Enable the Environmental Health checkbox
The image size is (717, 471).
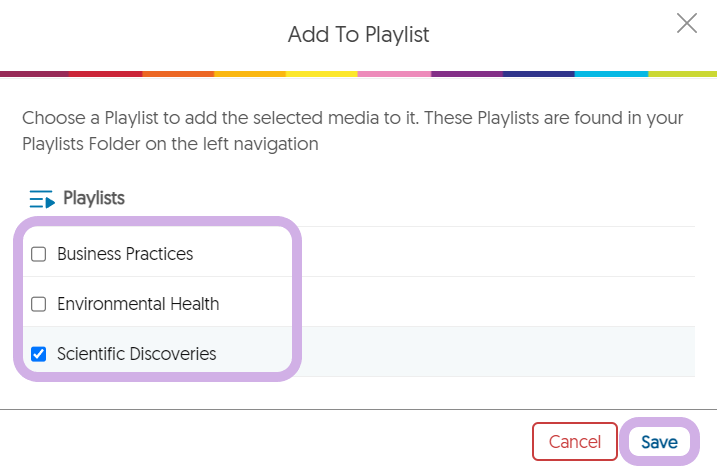pos(39,304)
